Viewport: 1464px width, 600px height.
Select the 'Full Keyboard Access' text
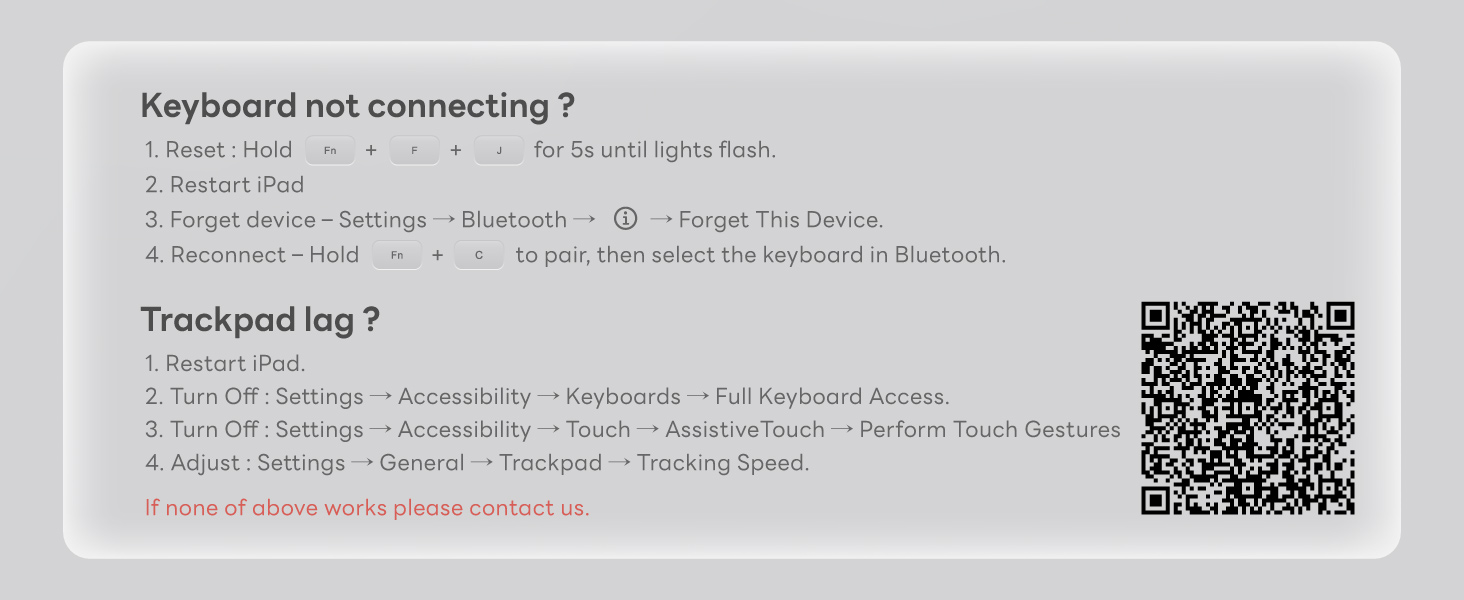click(x=831, y=397)
